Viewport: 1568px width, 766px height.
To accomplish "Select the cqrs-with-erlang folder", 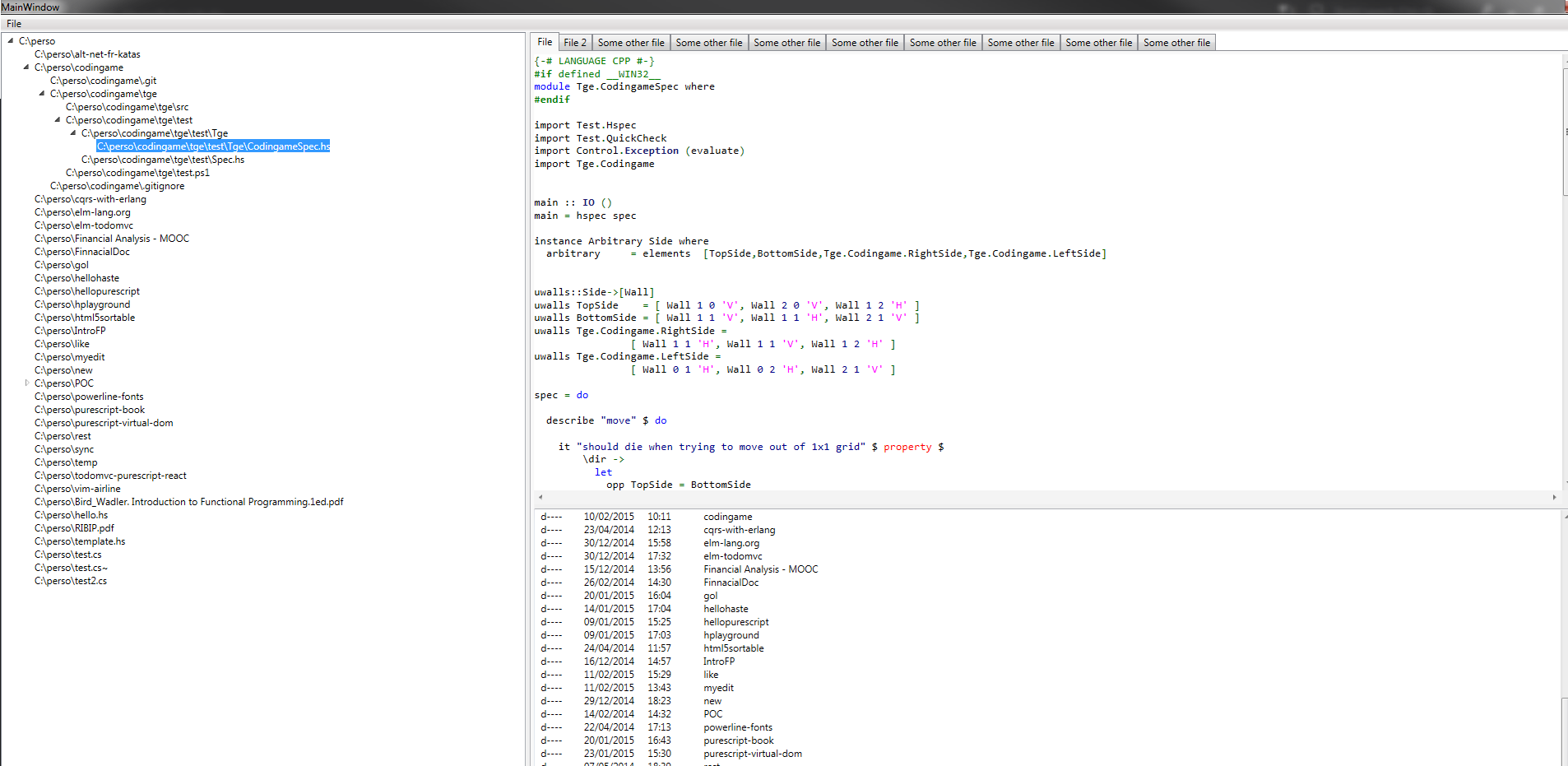I will point(90,199).
